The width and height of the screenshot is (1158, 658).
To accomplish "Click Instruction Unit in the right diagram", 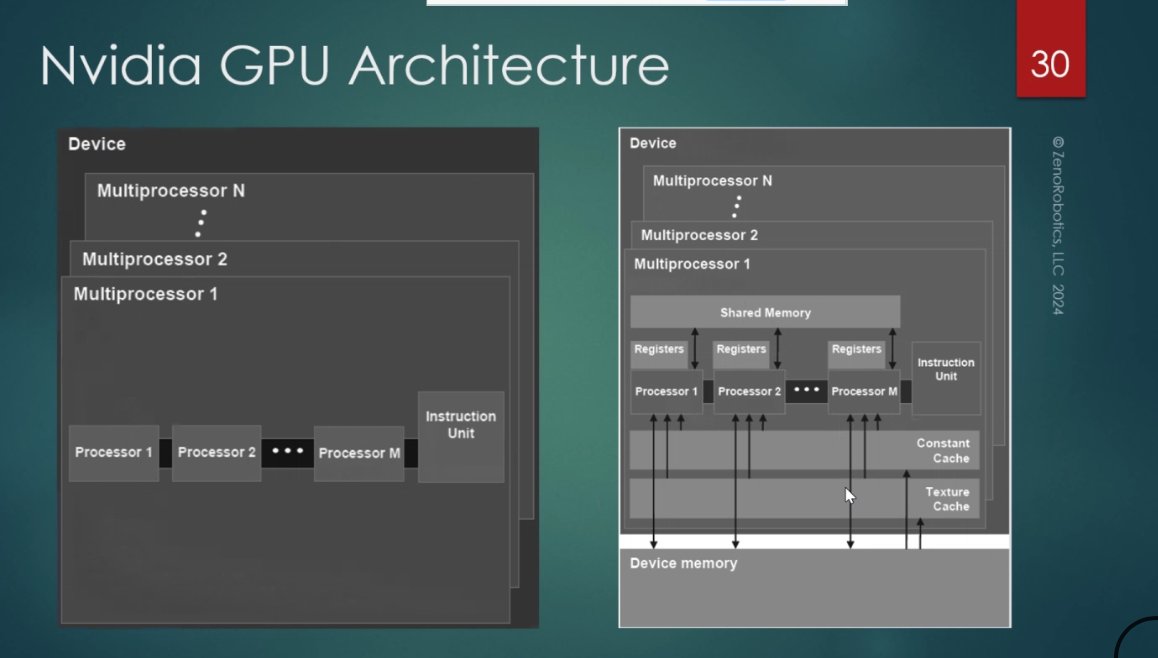I will pos(945,377).
